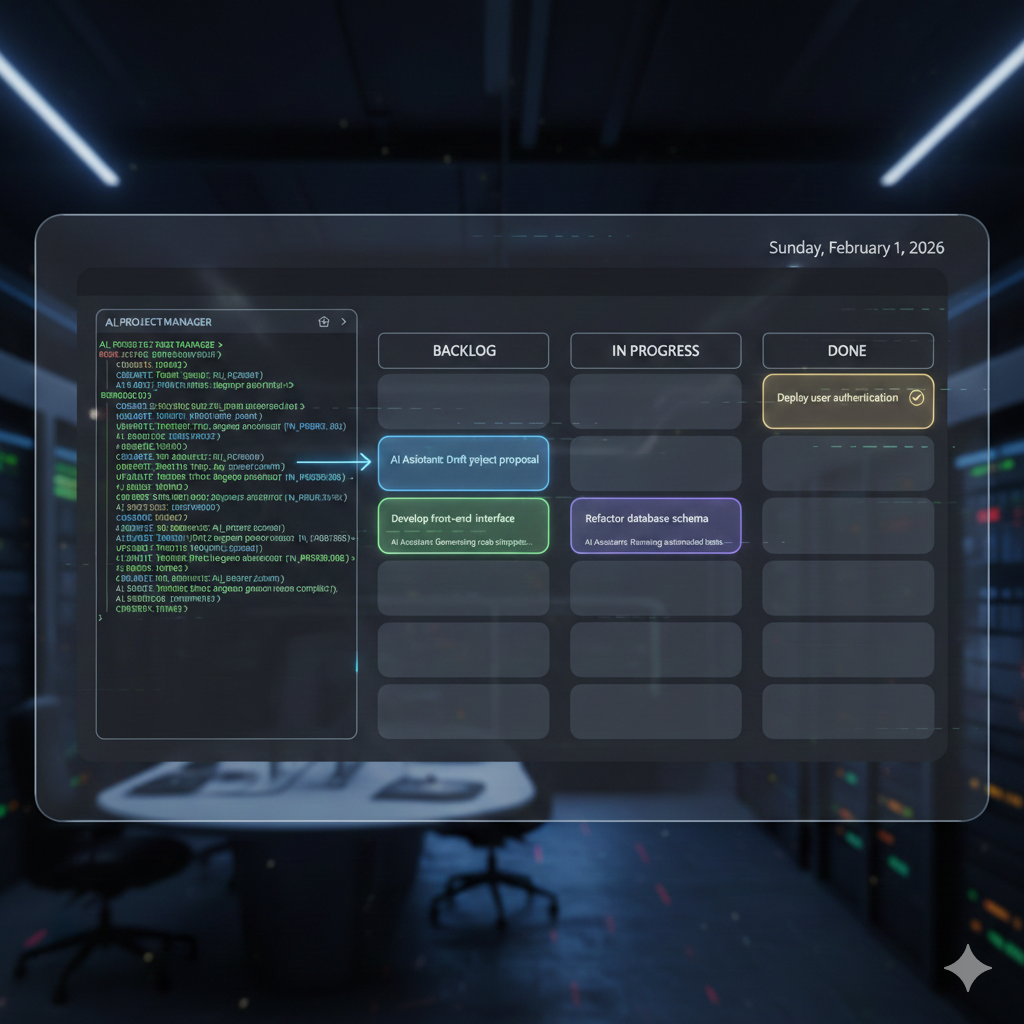Click the AI PROJECT MANAGER title bar

coord(157,321)
